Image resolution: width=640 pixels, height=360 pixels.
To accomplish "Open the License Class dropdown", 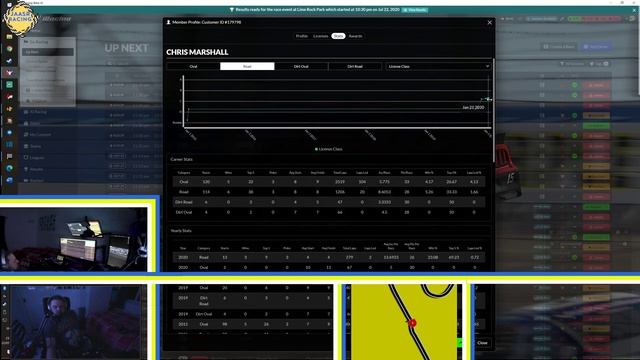I will coord(438,66).
